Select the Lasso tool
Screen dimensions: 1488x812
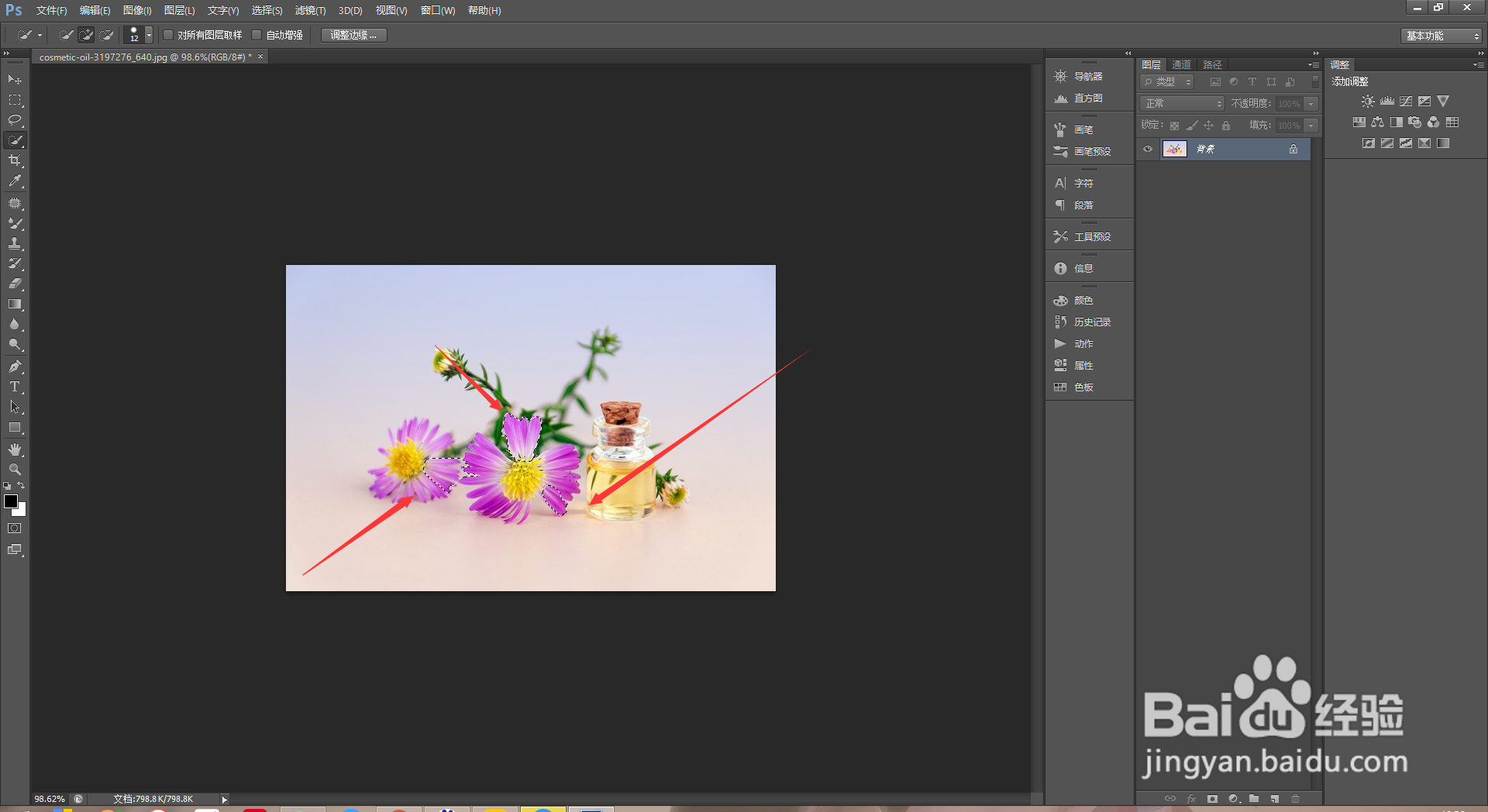[15, 120]
